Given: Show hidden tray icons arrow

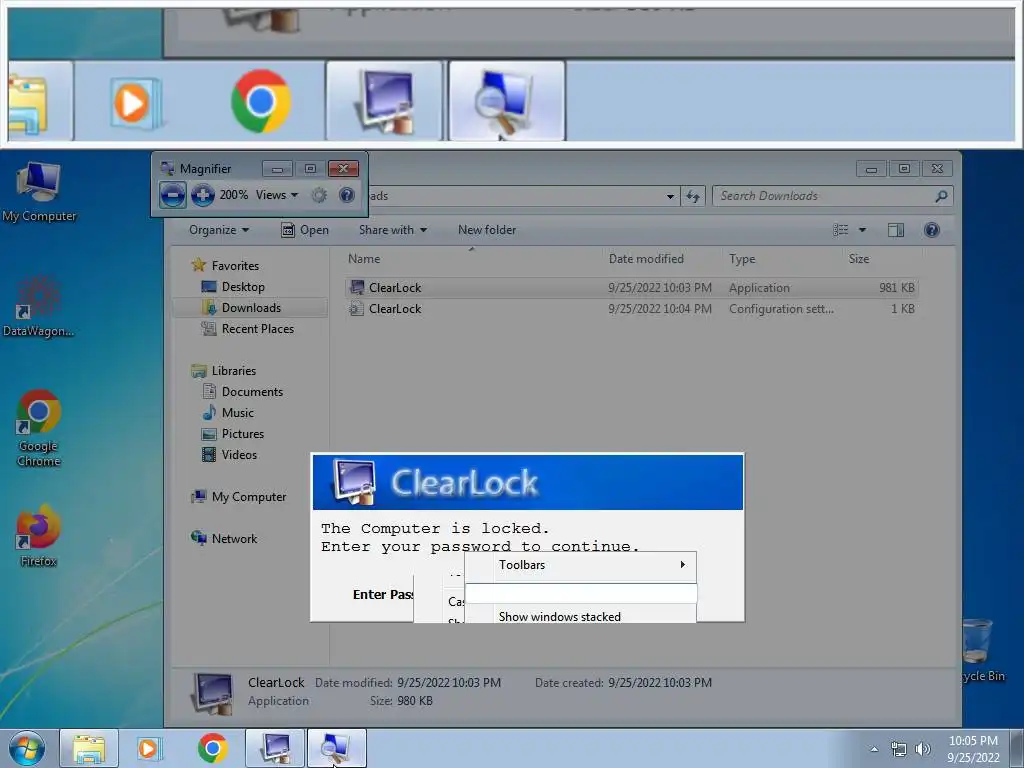Looking at the screenshot, I should click(x=874, y=749).
